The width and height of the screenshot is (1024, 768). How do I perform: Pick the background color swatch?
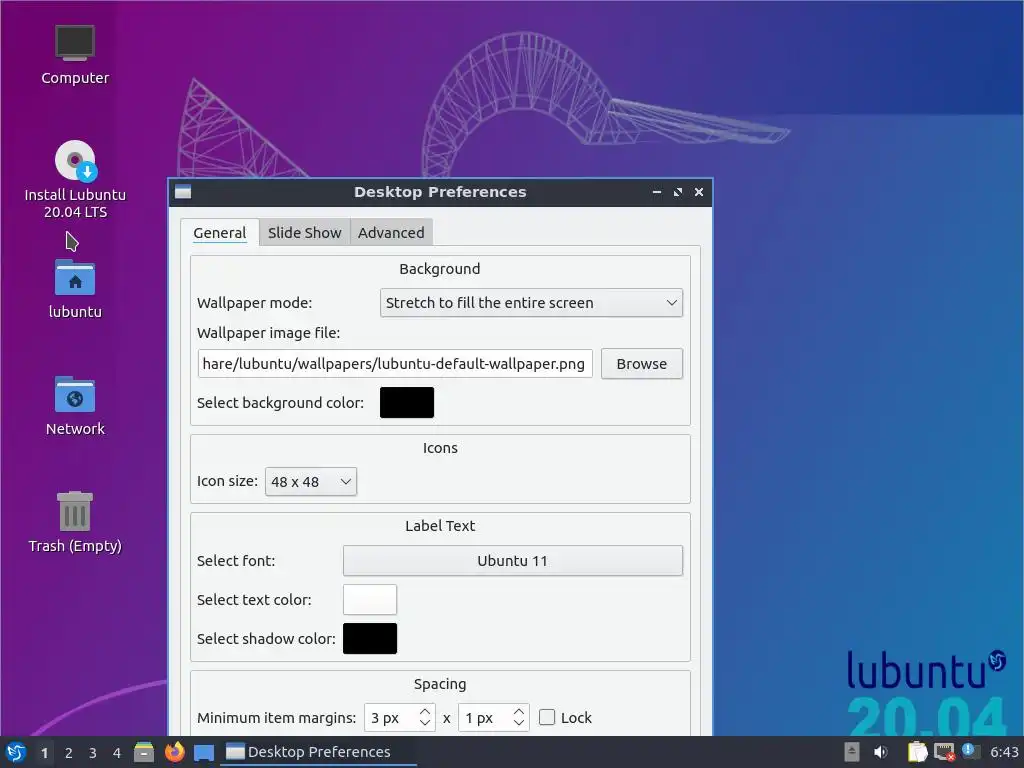coord(407,402)
